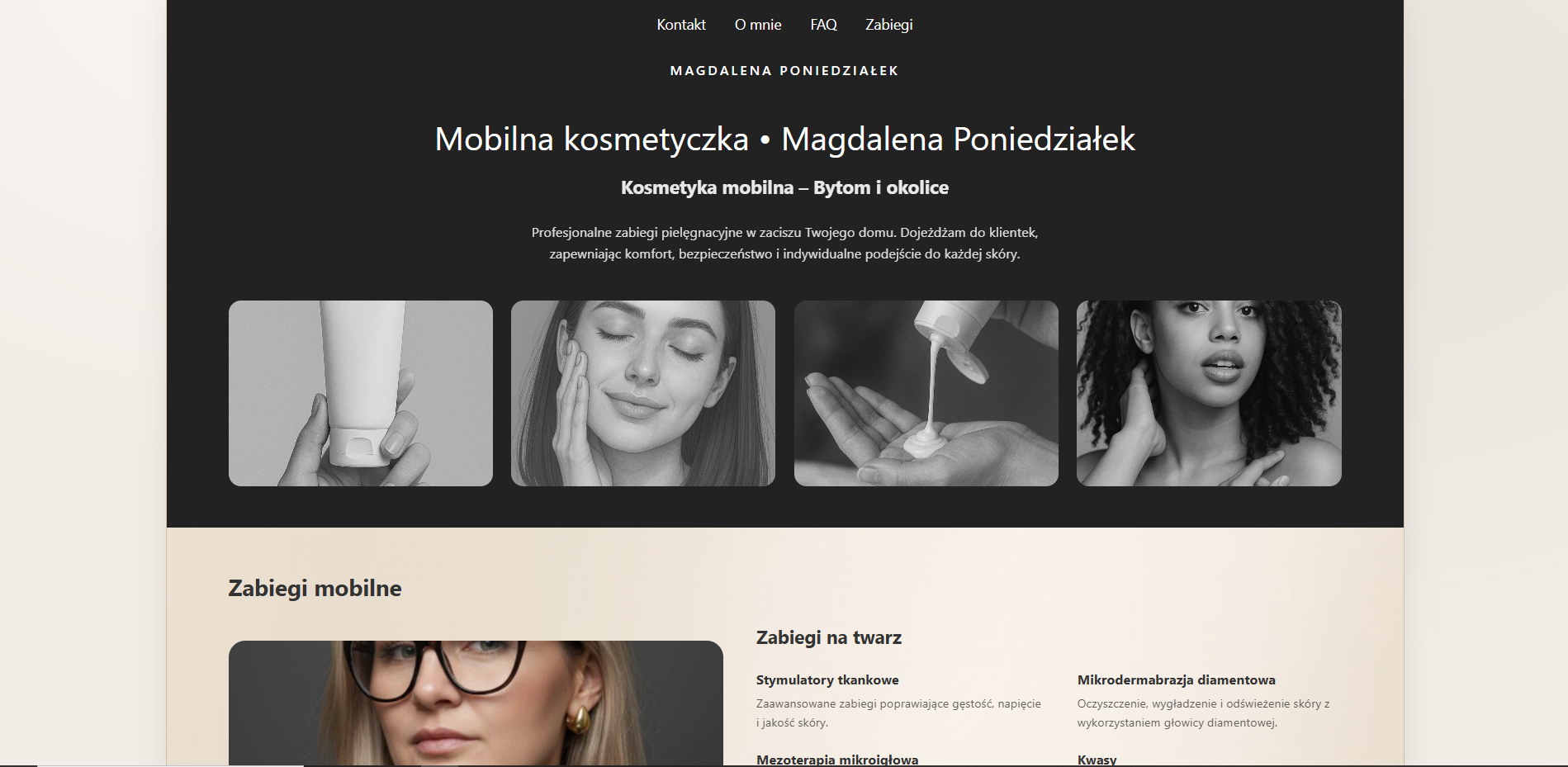Select the Mezoterapia mikroigłowa treatment

[x=837, y=760]
